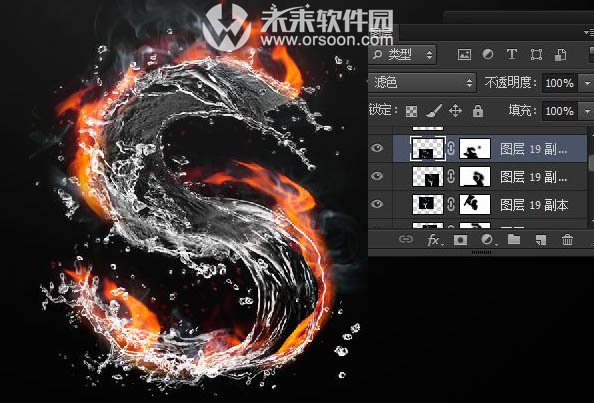This screenshot has height=403, width=594.
Task: Enable the adjustment layer filter icon
Action: tap(488, 55)
